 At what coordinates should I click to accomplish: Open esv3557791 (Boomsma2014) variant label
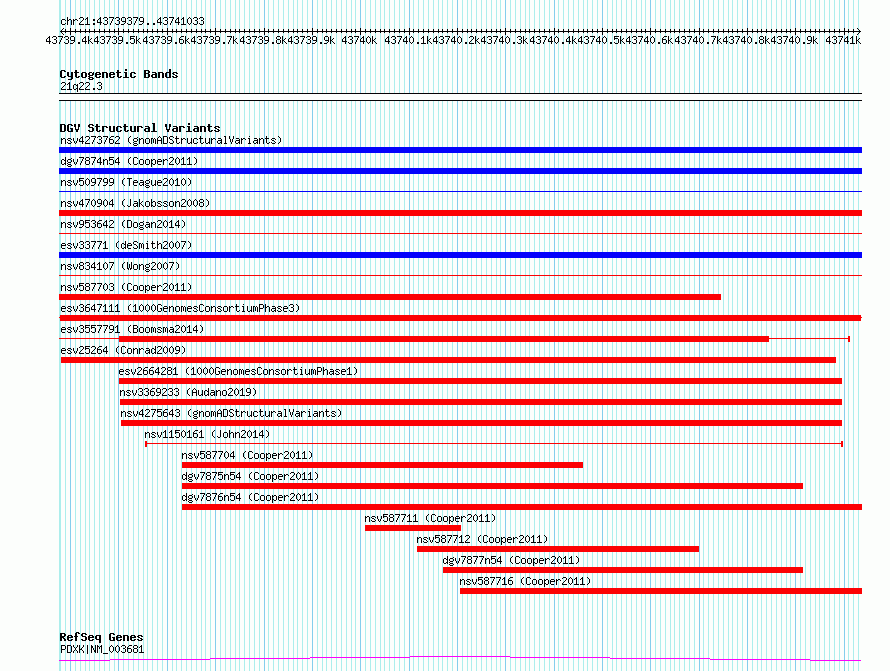click(132, 329)
